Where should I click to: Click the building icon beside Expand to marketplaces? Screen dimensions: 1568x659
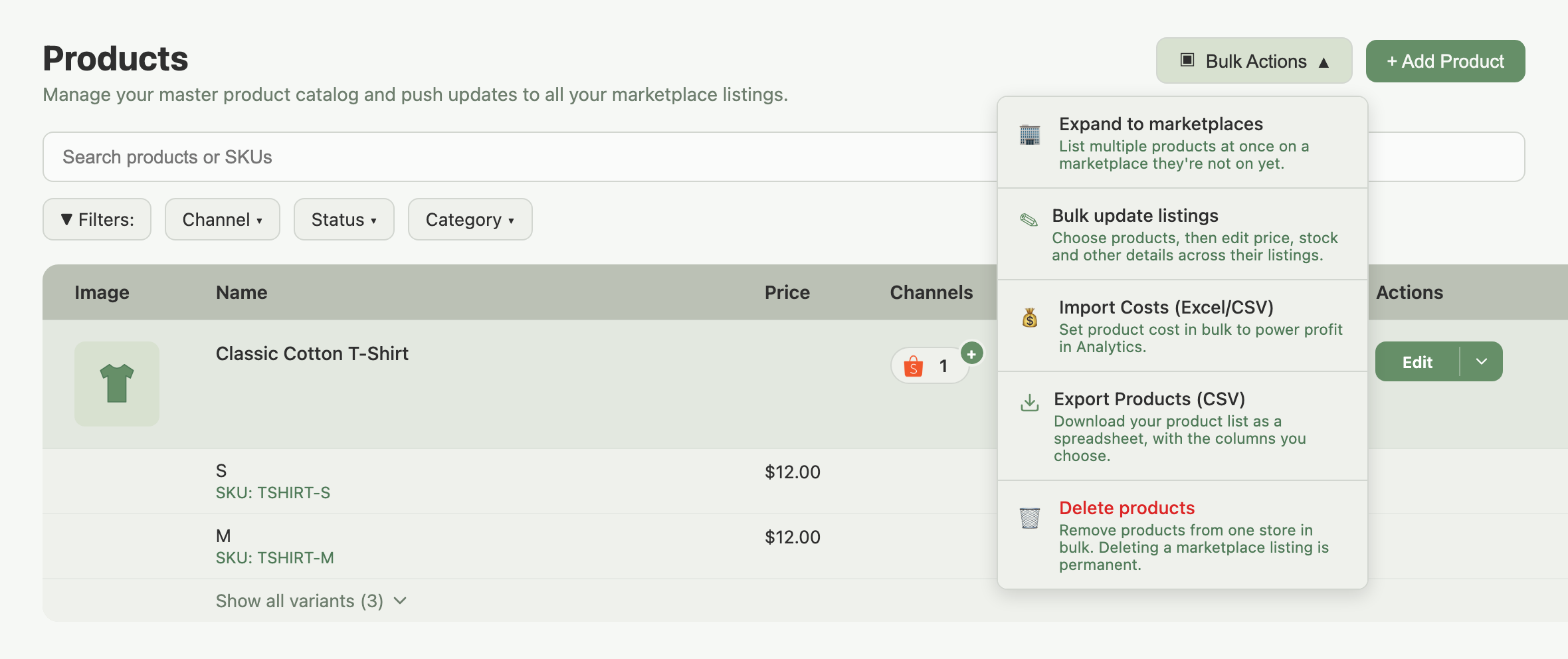[1030, 135]
